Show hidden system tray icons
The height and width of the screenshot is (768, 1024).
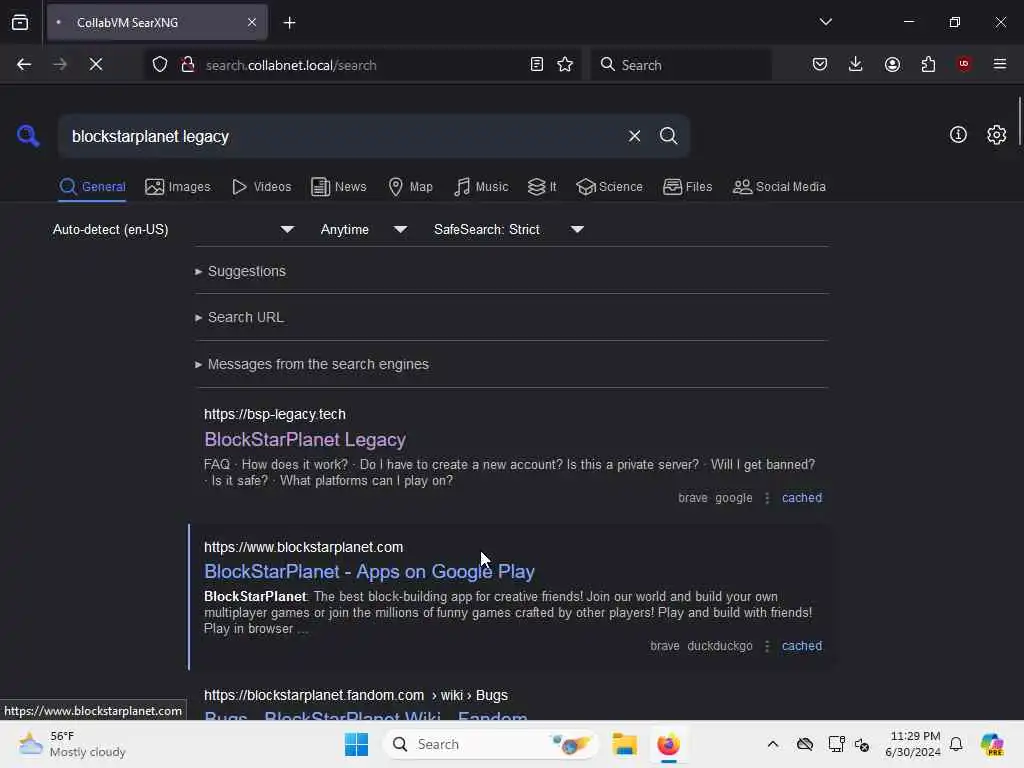[773, 744]
